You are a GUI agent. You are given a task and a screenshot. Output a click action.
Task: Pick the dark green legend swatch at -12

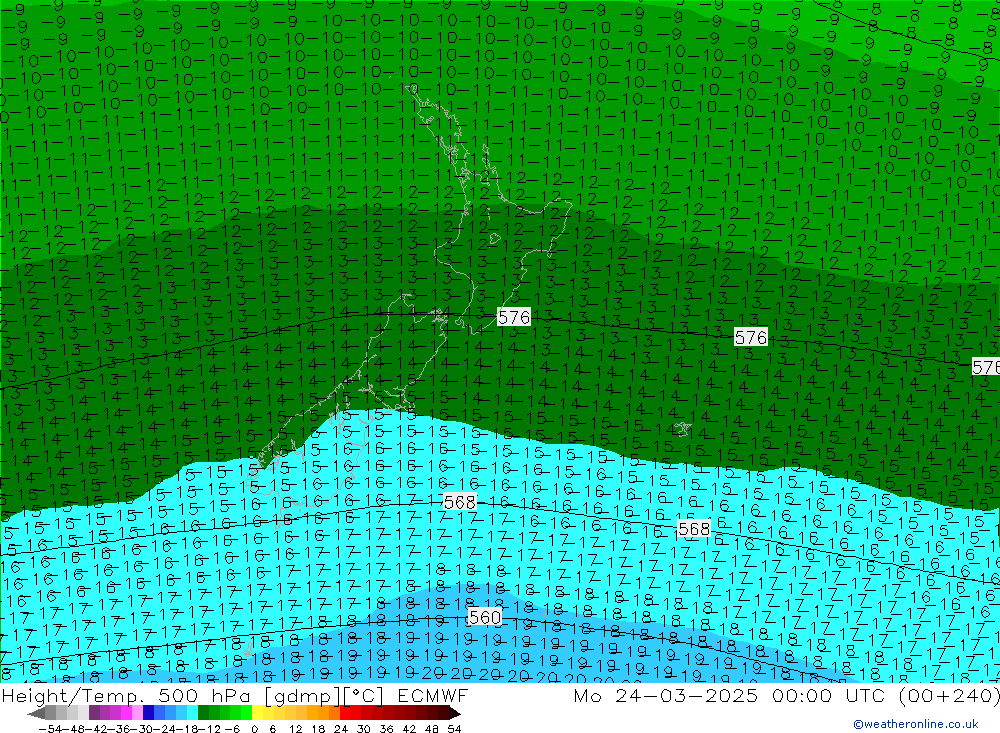tap(203, 713)
